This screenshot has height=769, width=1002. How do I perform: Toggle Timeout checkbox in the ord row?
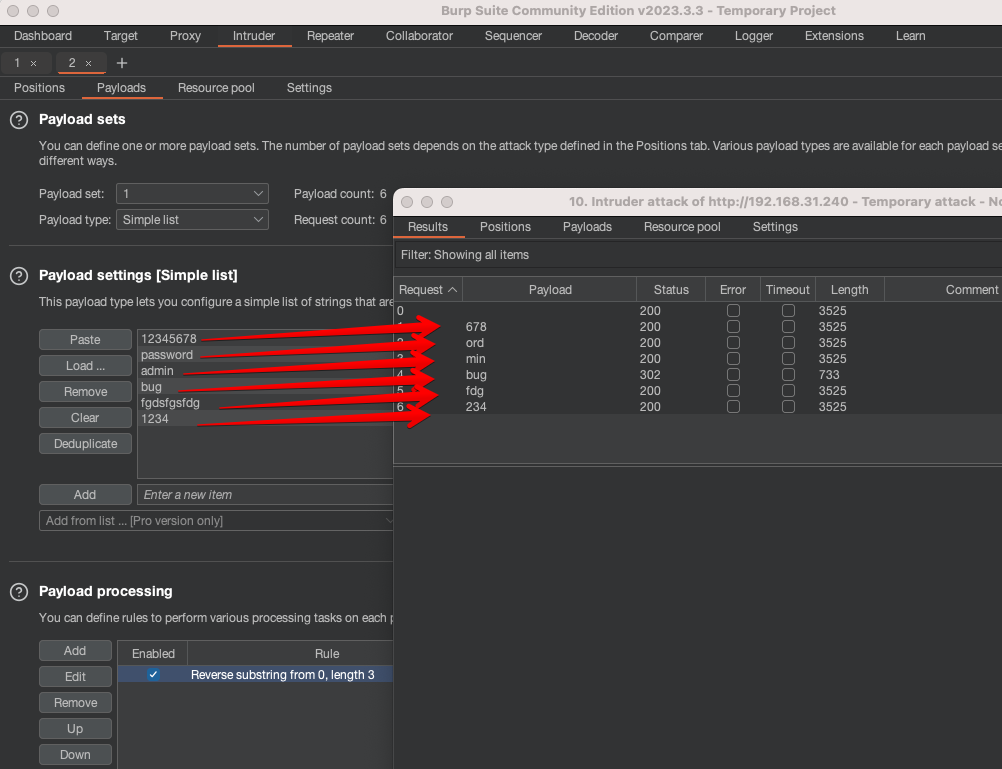tap(788, 343)
